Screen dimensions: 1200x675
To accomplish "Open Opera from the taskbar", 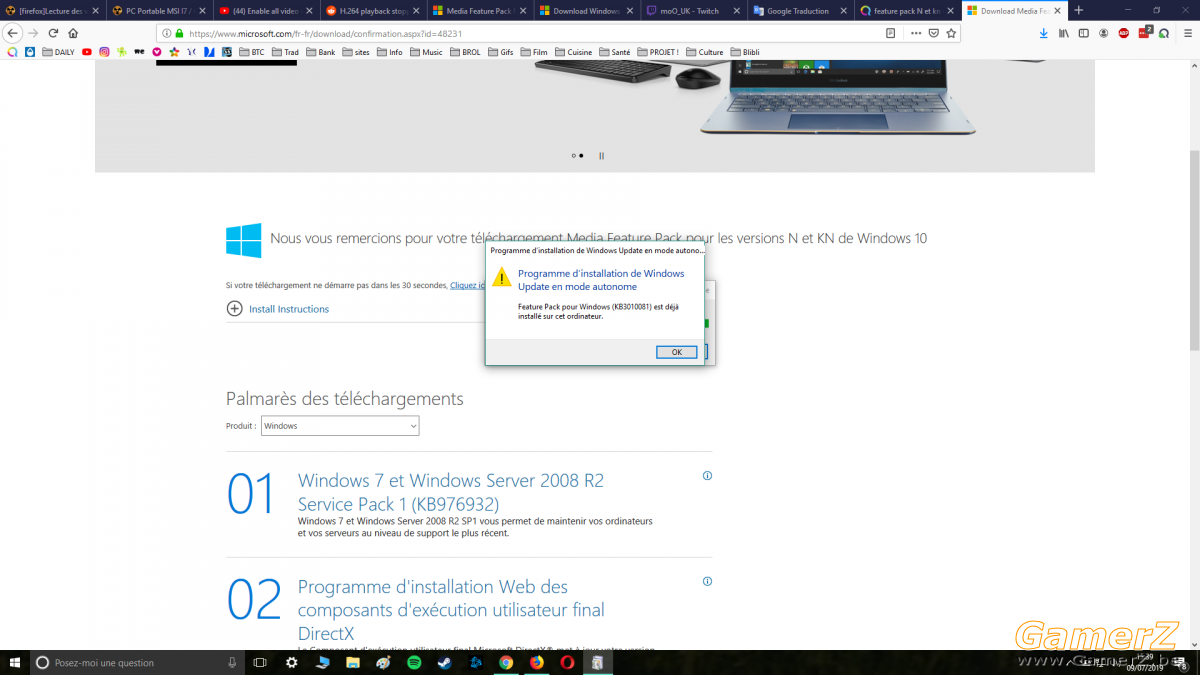I will pyautogui.click(x=567, y=662).
